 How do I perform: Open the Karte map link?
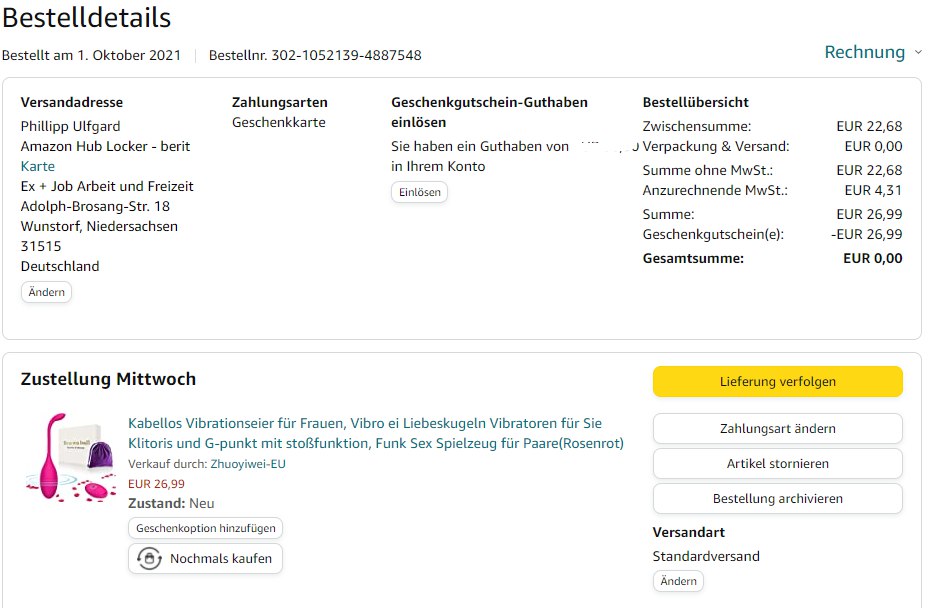38,166
